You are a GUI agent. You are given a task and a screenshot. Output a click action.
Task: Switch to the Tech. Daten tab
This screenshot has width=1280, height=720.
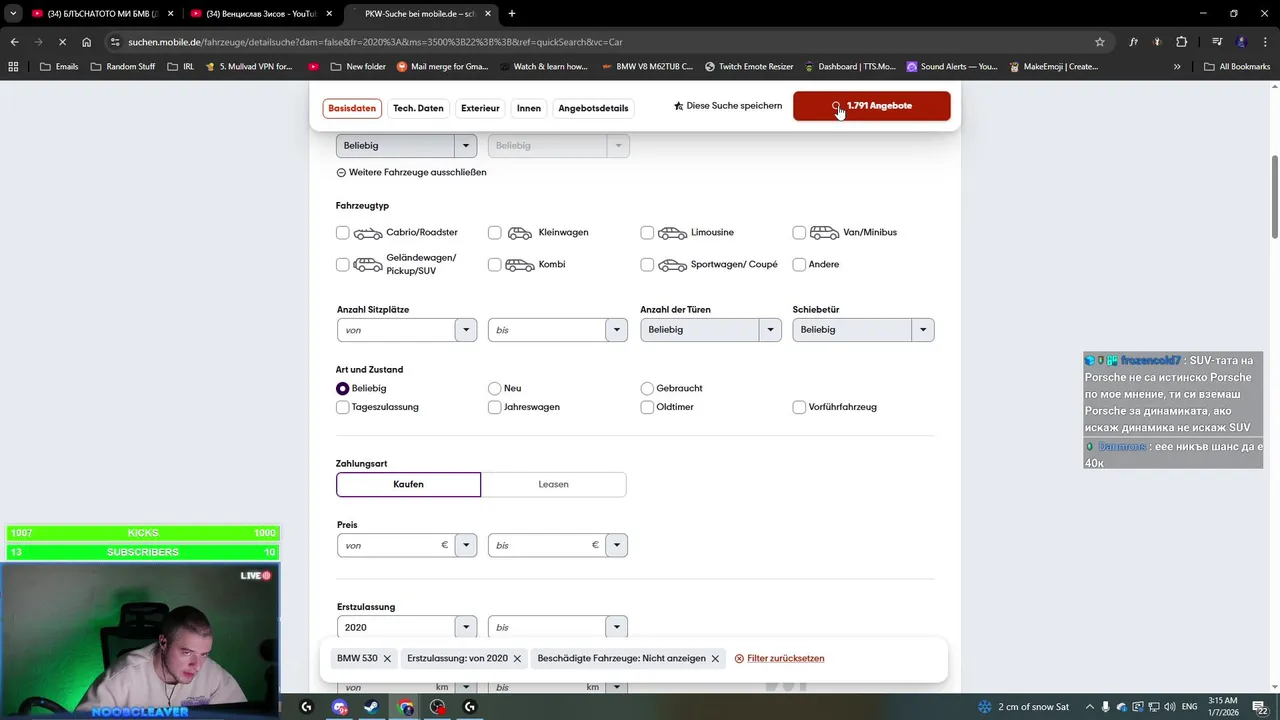(418, 108)
